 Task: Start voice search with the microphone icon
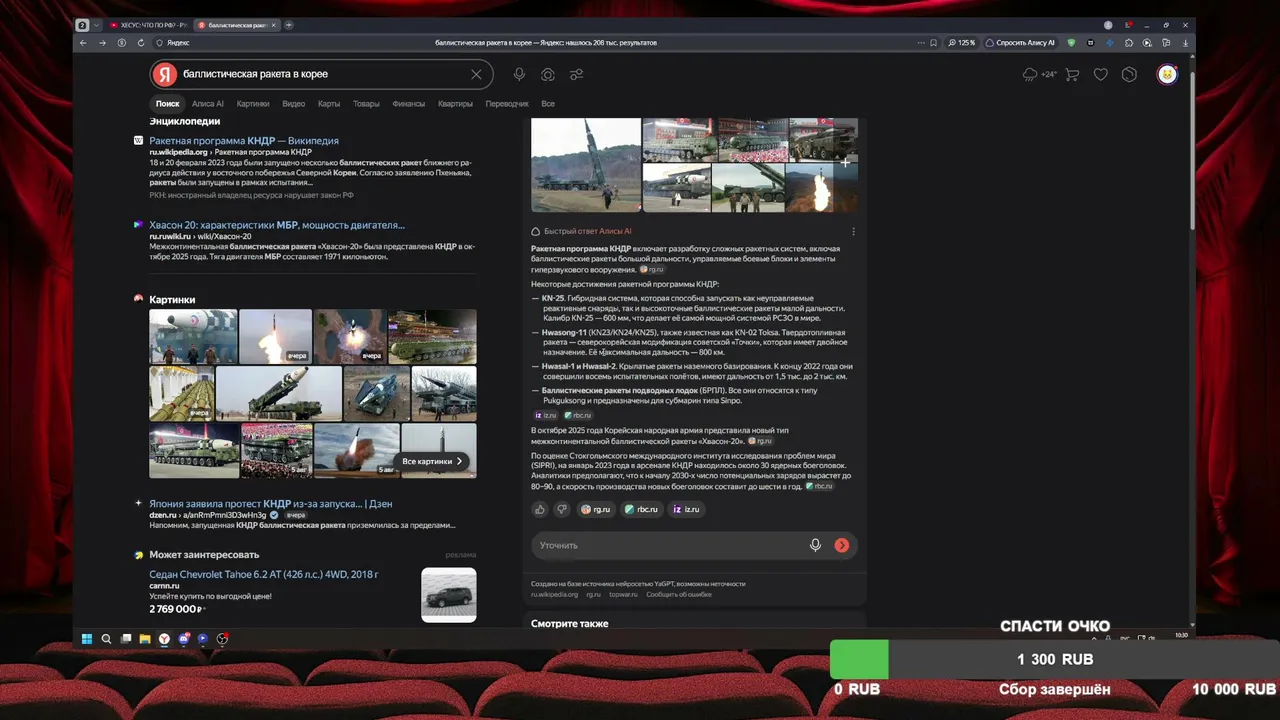tap(519, 74)
